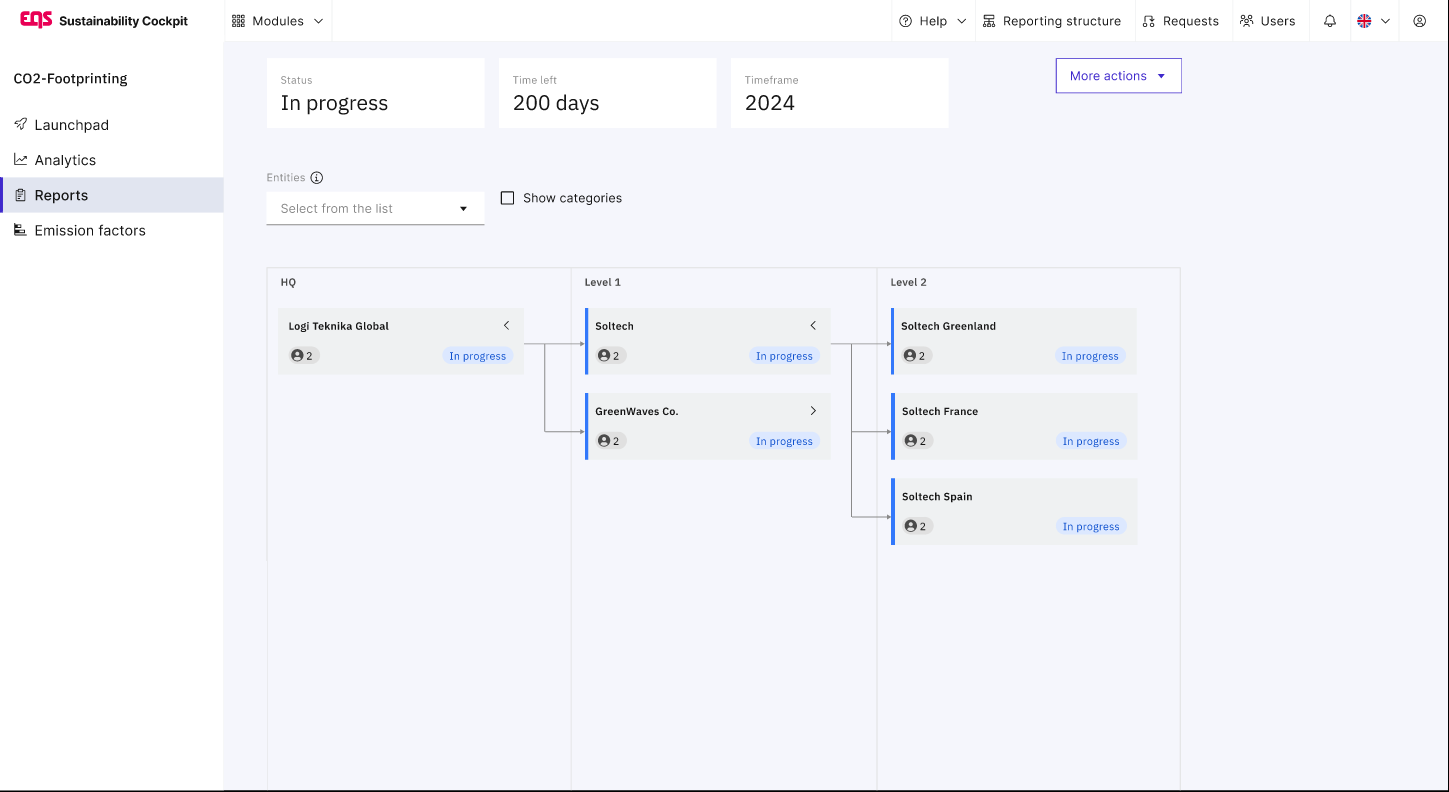The width and height of the screenshot is (1449, 792).
Task: Open the Entities select list dropdown
Action: tap(375, 209)
